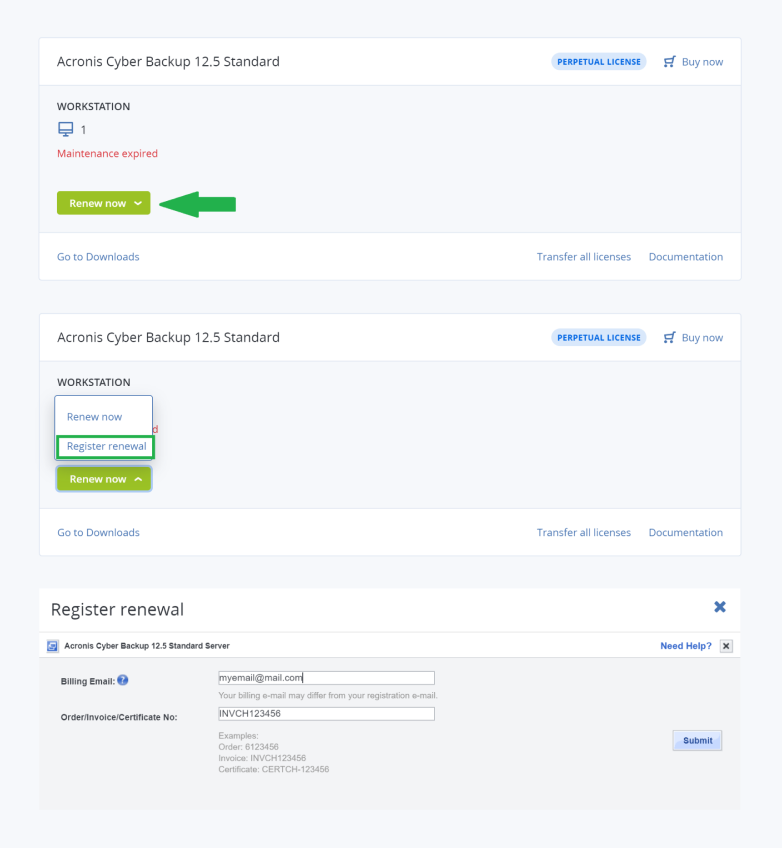Click Buy now in the second license card

pos(702,338)
